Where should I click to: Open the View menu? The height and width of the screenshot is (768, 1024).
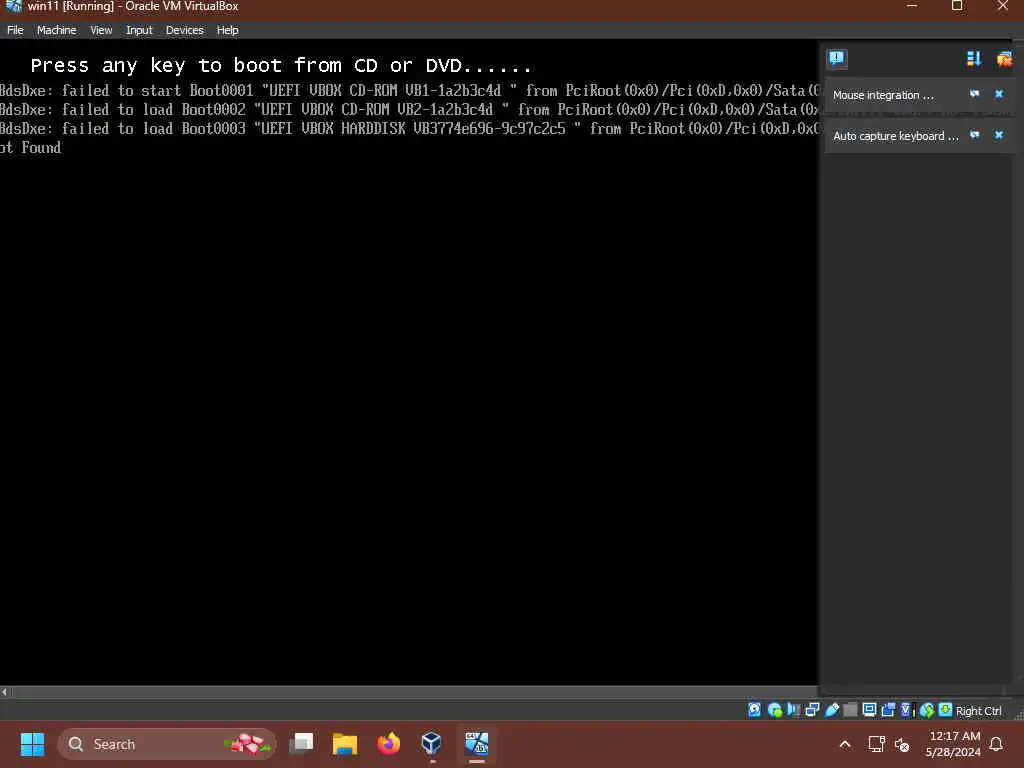(x=101, y=30)
